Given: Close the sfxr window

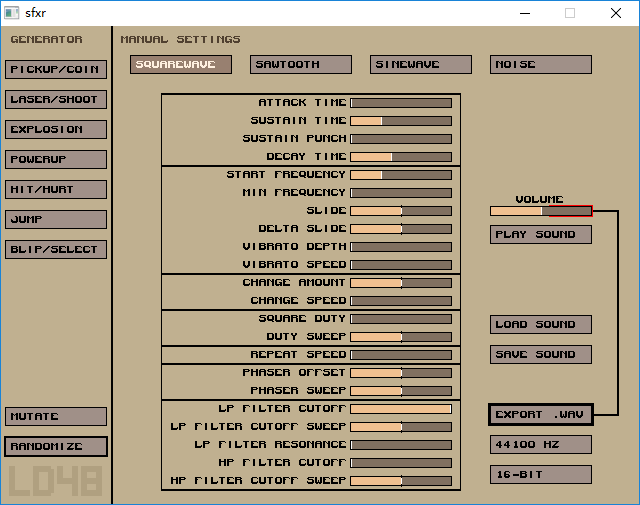Looking at the screenshot, I should coord(616,13).
